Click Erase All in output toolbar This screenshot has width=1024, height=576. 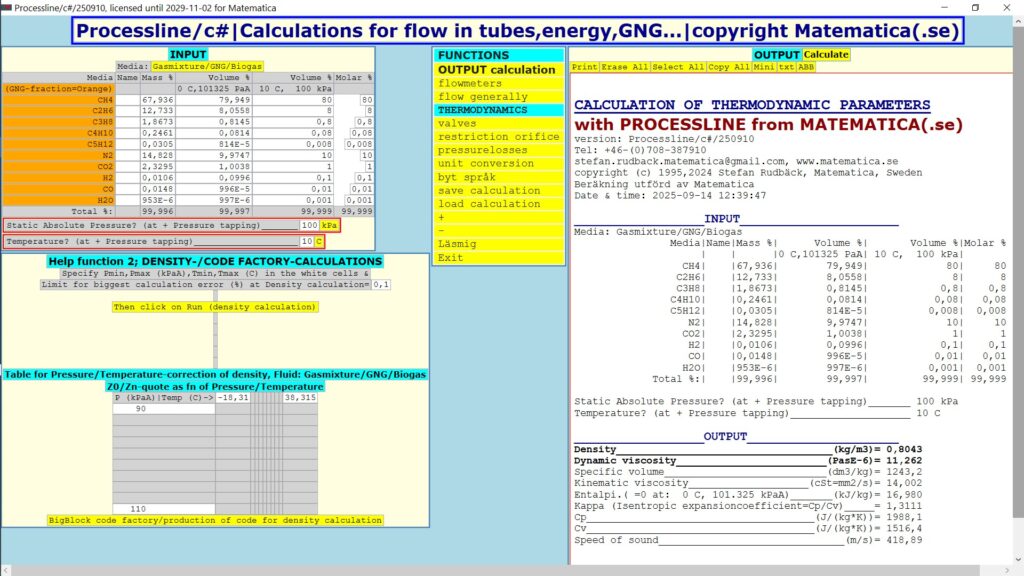(x=624, y=67)
